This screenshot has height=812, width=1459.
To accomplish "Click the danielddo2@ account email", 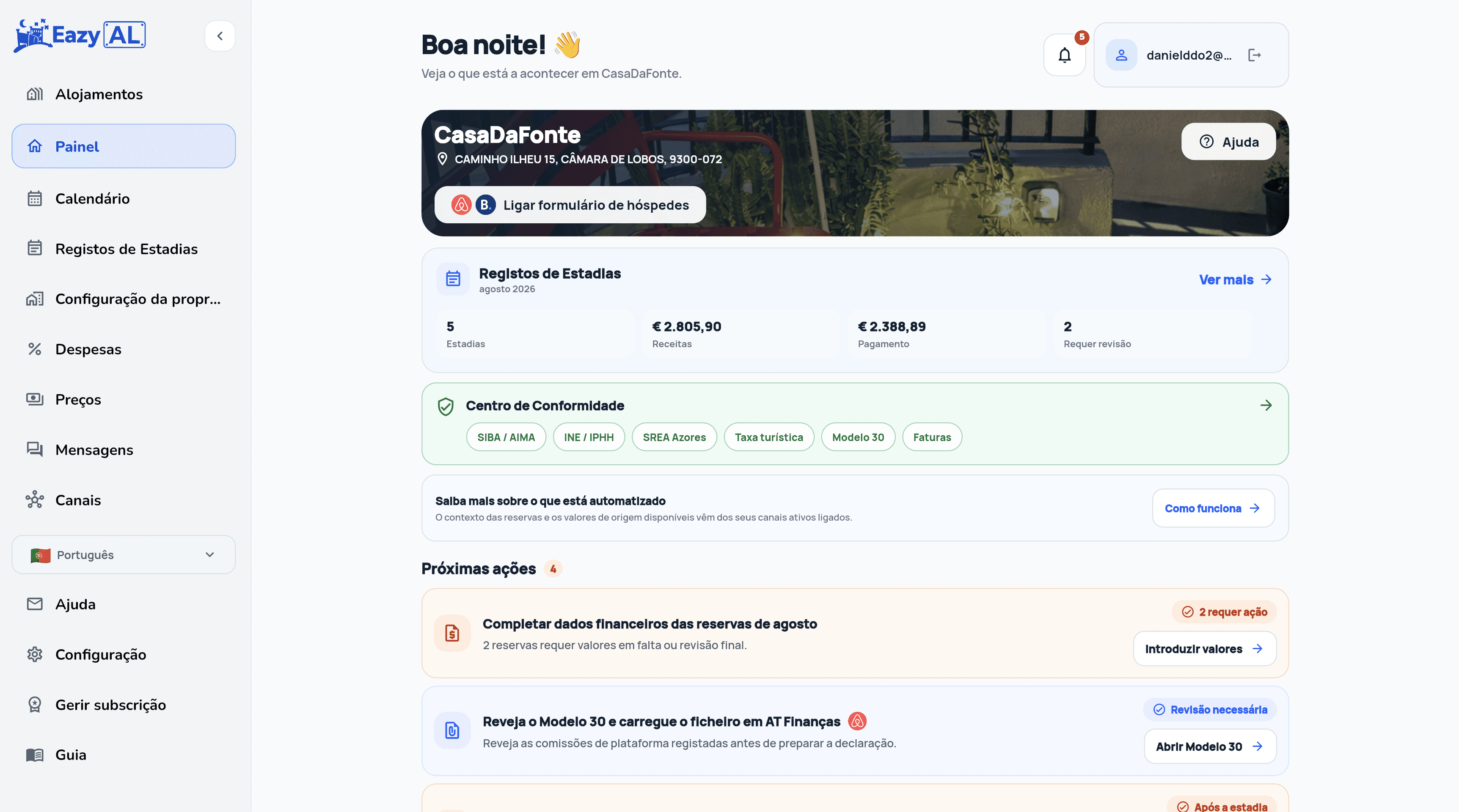I will click(x=1189, y=55).
